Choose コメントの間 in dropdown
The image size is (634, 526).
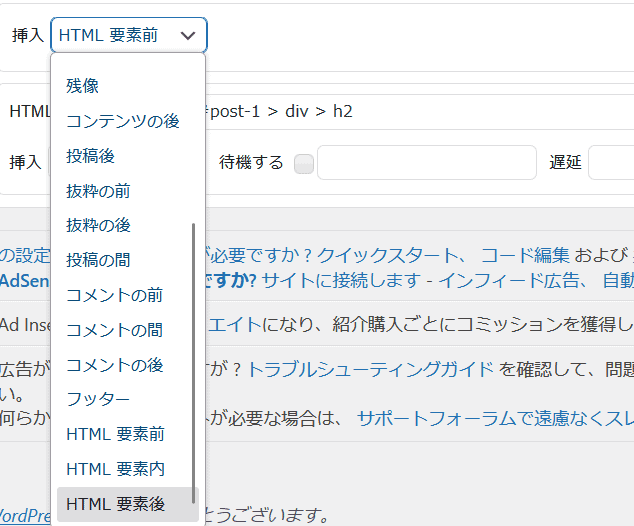click(x=114, y=330)
